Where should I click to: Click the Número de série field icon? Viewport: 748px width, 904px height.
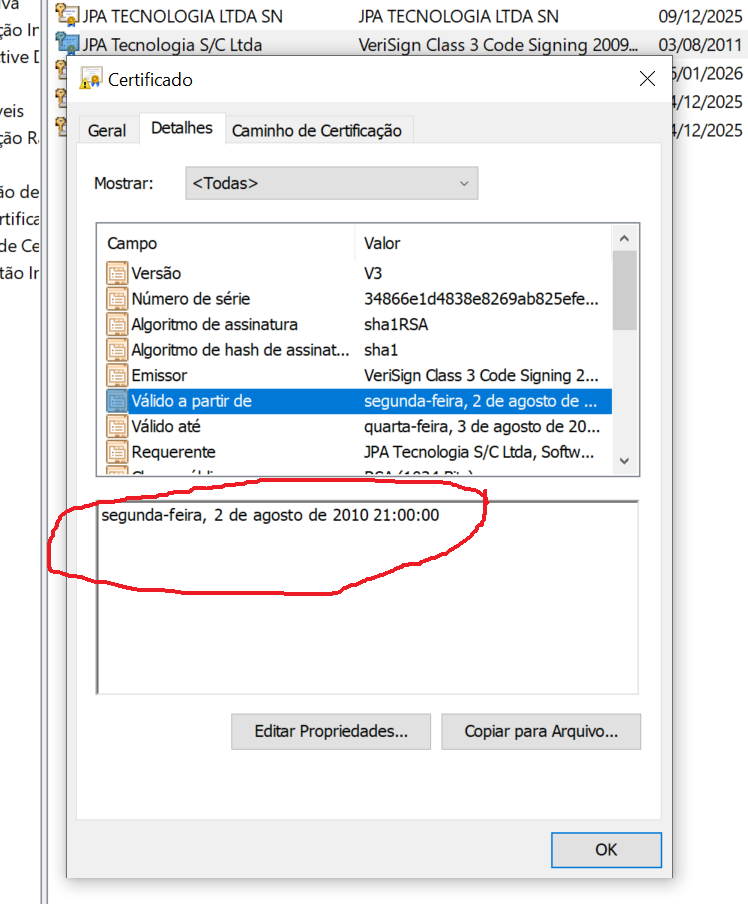pyautogui.click(x=117, y=299)
